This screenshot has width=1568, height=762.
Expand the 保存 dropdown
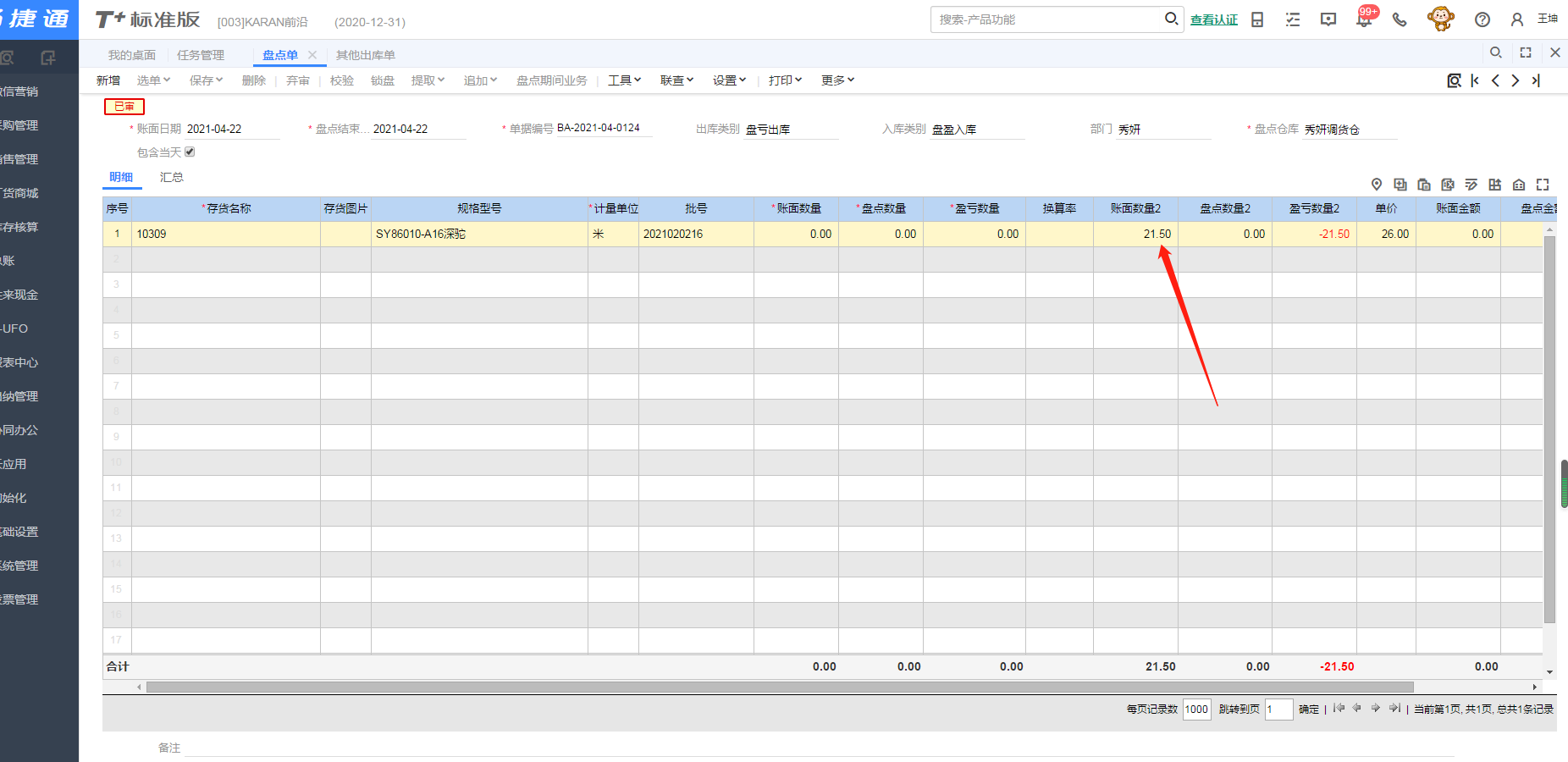[206, 80]
